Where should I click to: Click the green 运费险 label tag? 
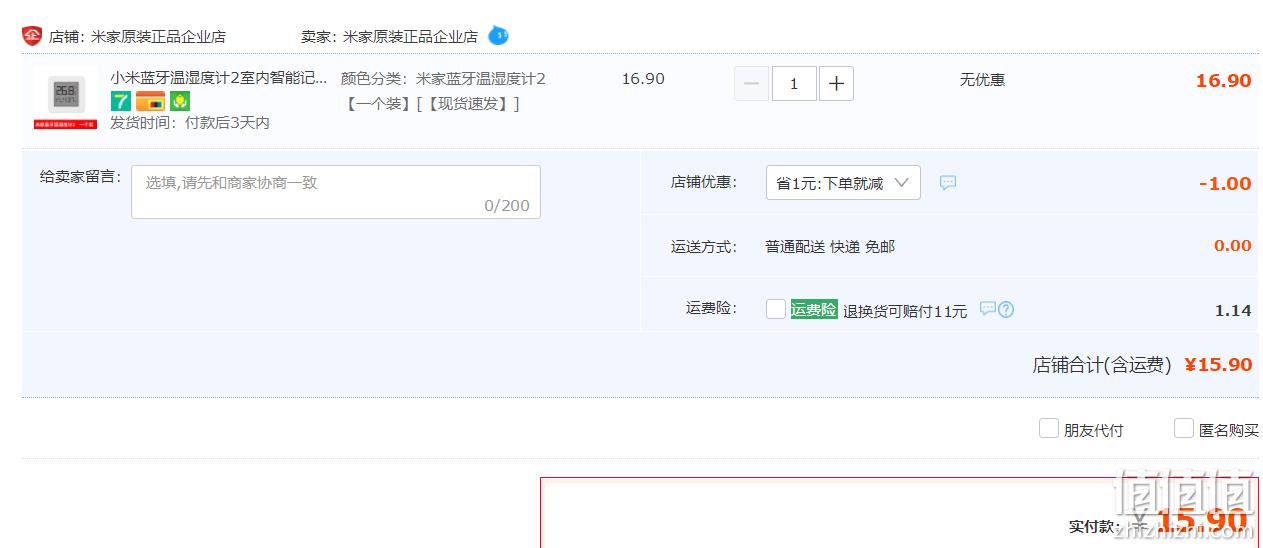click(814, 309)
